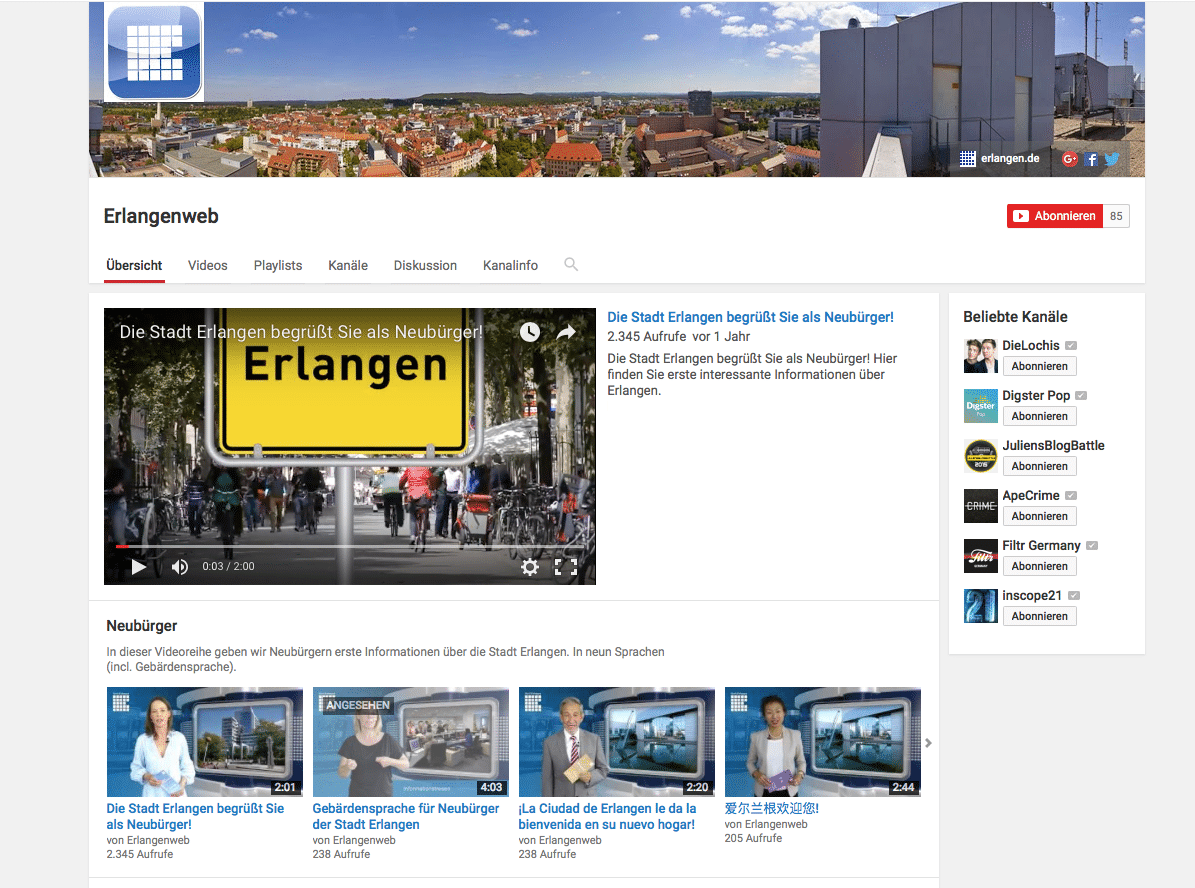Subscribe to inscope21 via Abonnieren
The height and width of the screenshot is (888, 1195).
(x=1040, y=616)
